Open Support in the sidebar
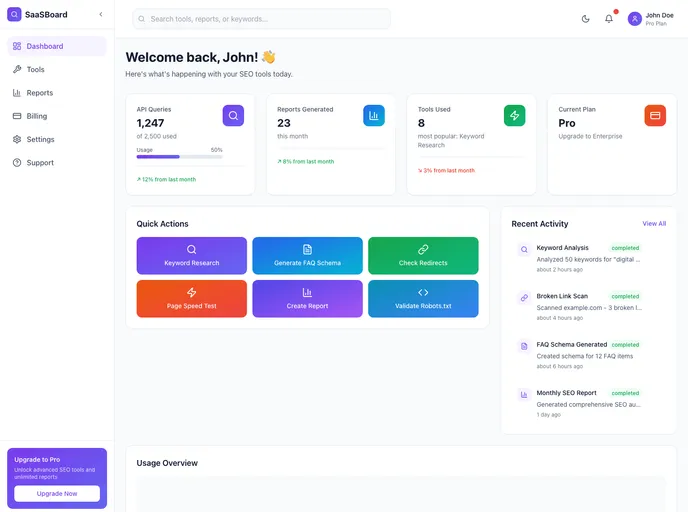This screenshot has width=688, height=512. pyautogui.click(x=57, y=162)
